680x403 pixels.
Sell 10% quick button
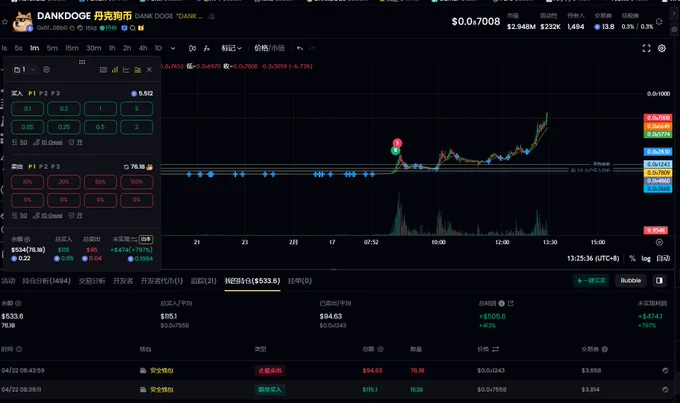tap(27, 182)
